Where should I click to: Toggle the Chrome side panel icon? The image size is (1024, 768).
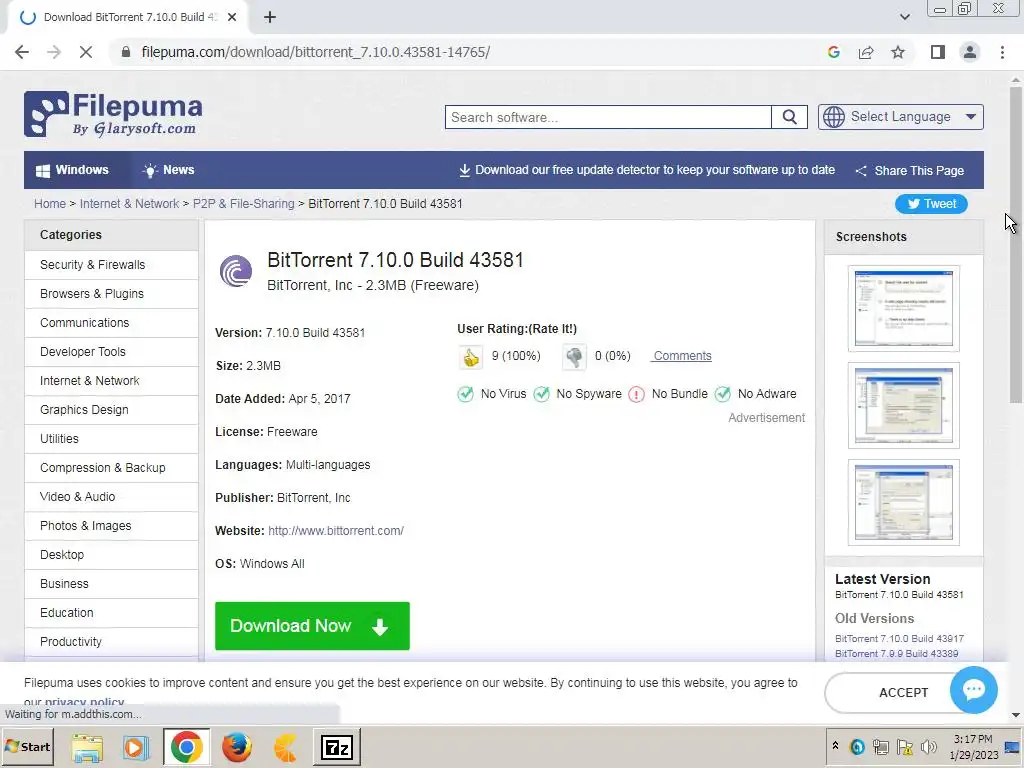click(x=938, y=52)
